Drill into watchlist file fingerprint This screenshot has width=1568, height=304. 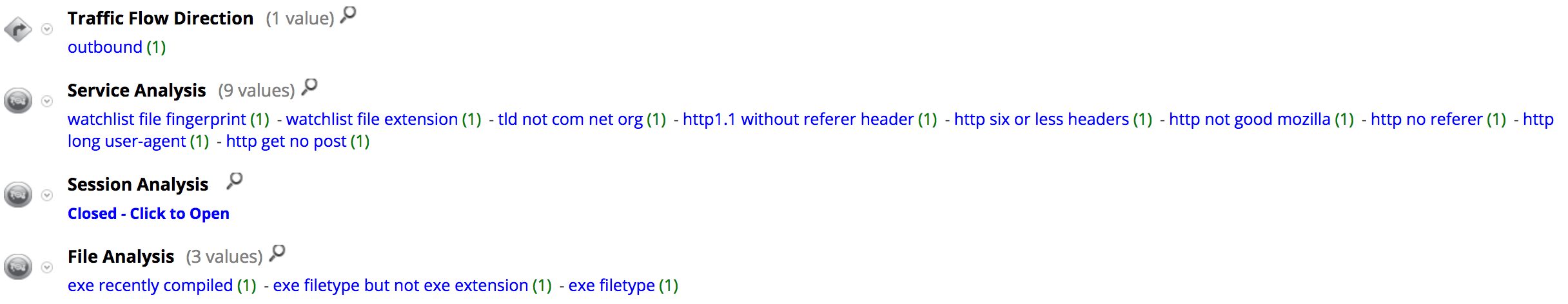click(157, 120)
